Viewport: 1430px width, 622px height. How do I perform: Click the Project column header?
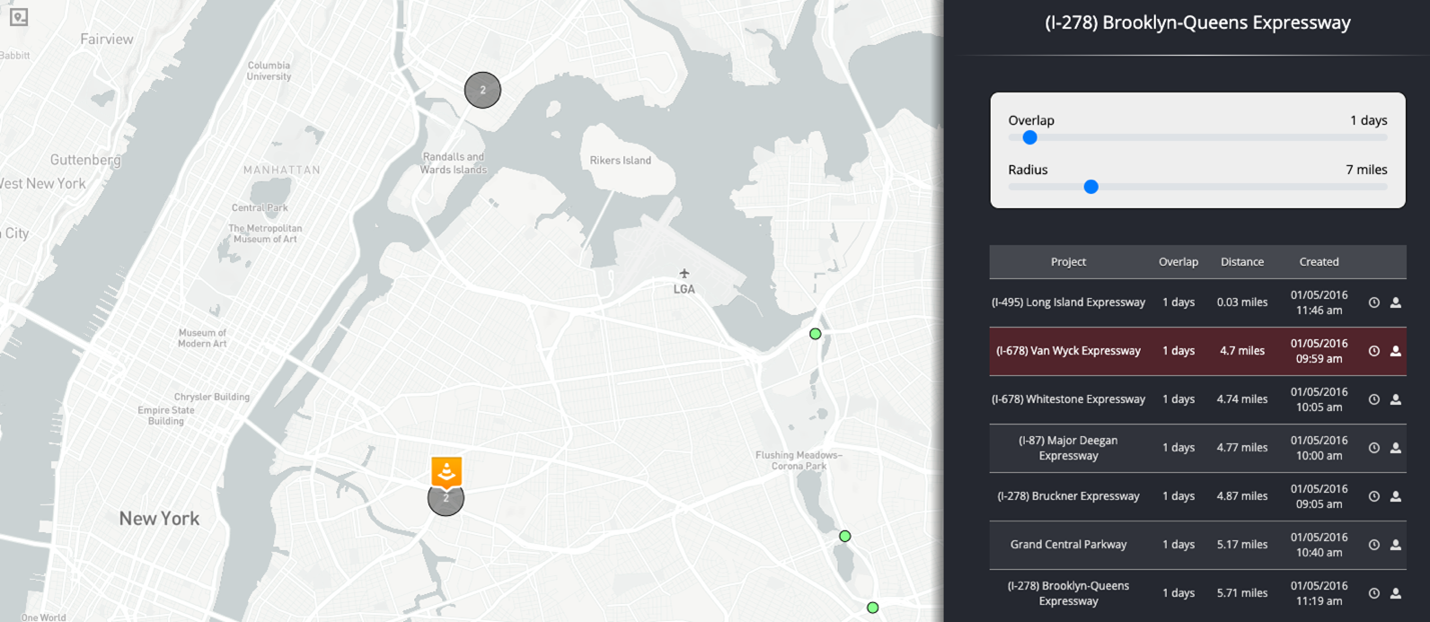1068,262
